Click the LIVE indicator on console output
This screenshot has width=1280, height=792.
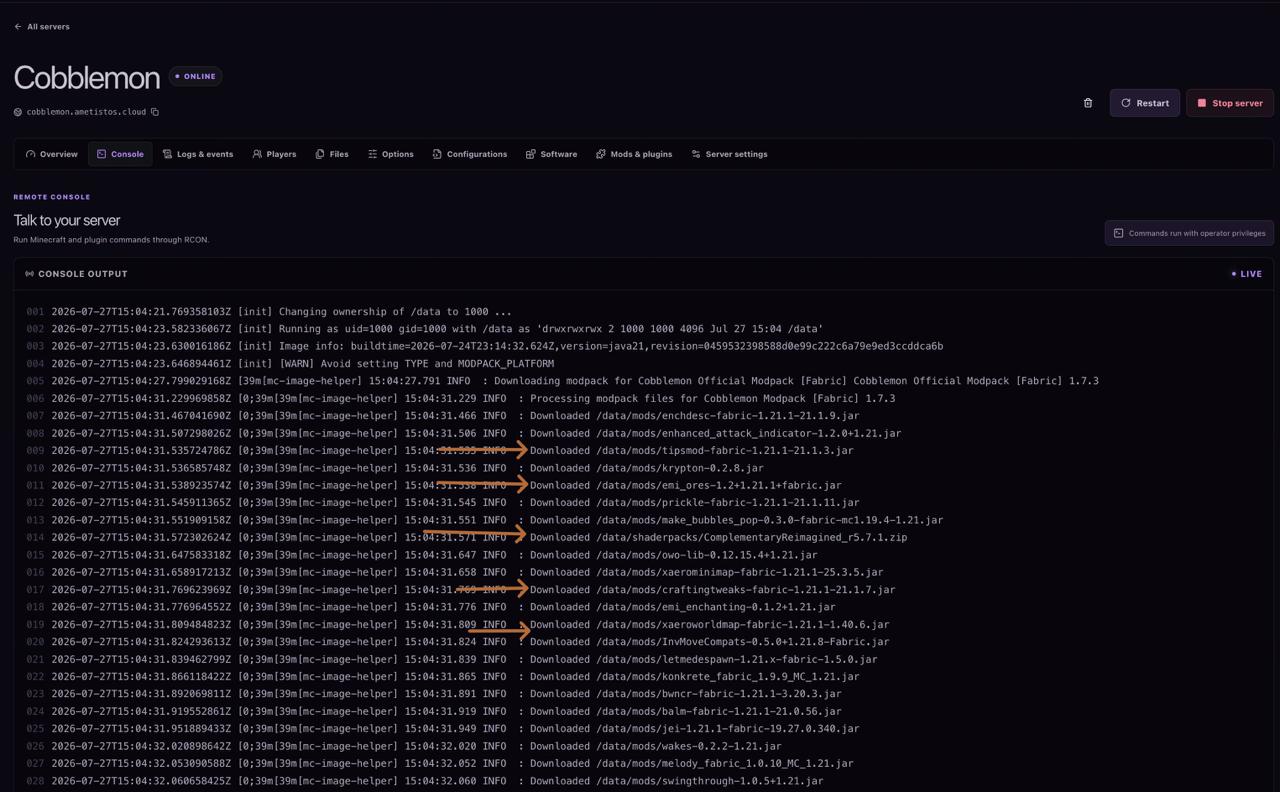click(1247, 274)
